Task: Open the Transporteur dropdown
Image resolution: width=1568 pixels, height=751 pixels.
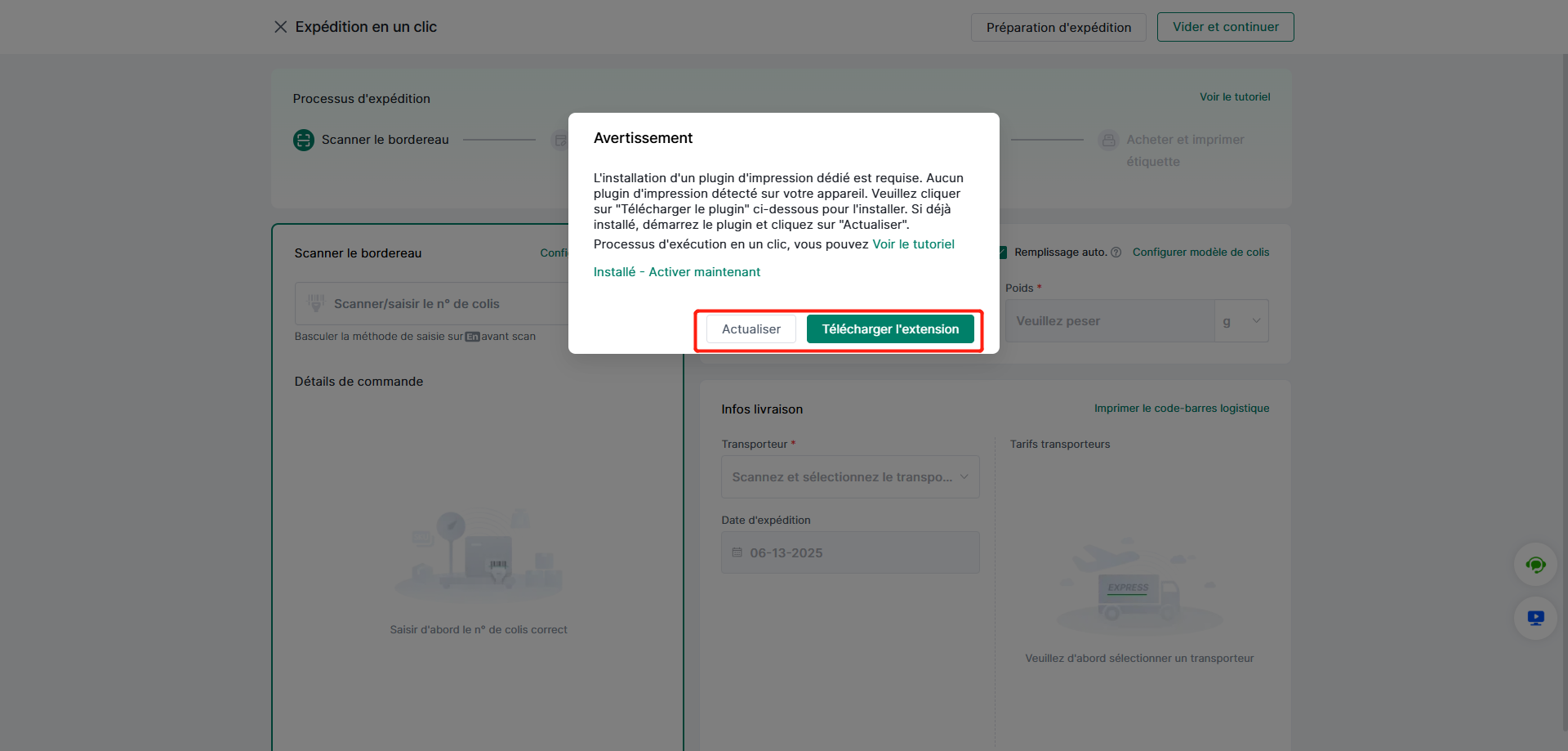Action: click(x=849, y=477)
